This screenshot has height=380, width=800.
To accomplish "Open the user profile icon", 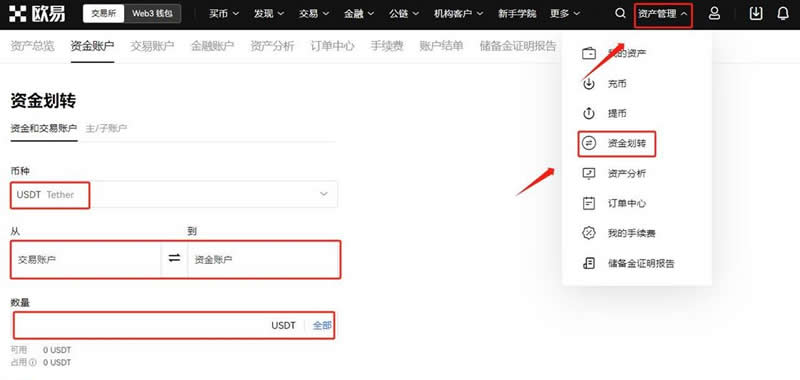I will [x=714, y=14].
